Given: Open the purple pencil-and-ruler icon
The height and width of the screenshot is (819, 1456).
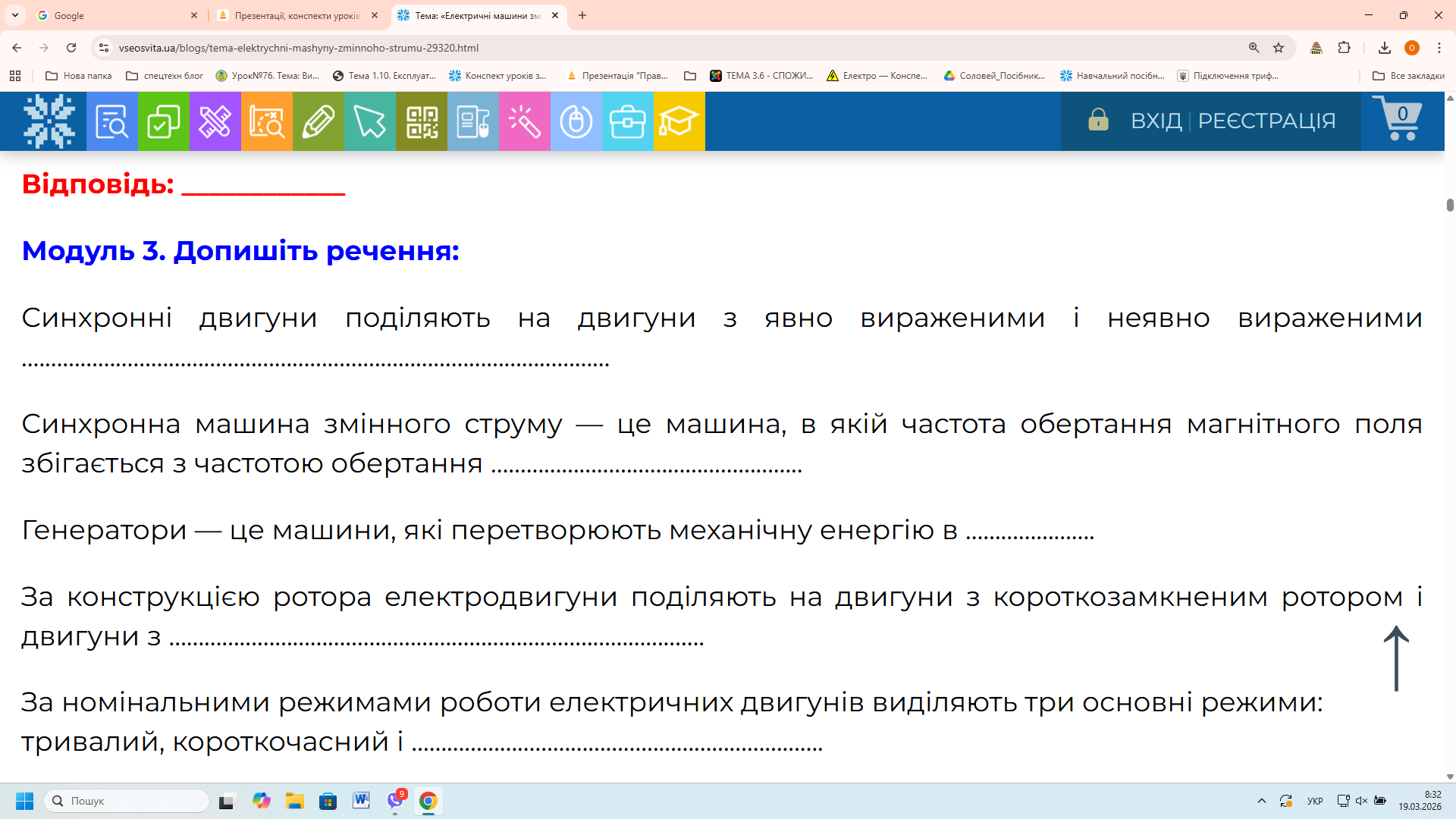Looking at the screenshot, I should (x=215, y=121).
